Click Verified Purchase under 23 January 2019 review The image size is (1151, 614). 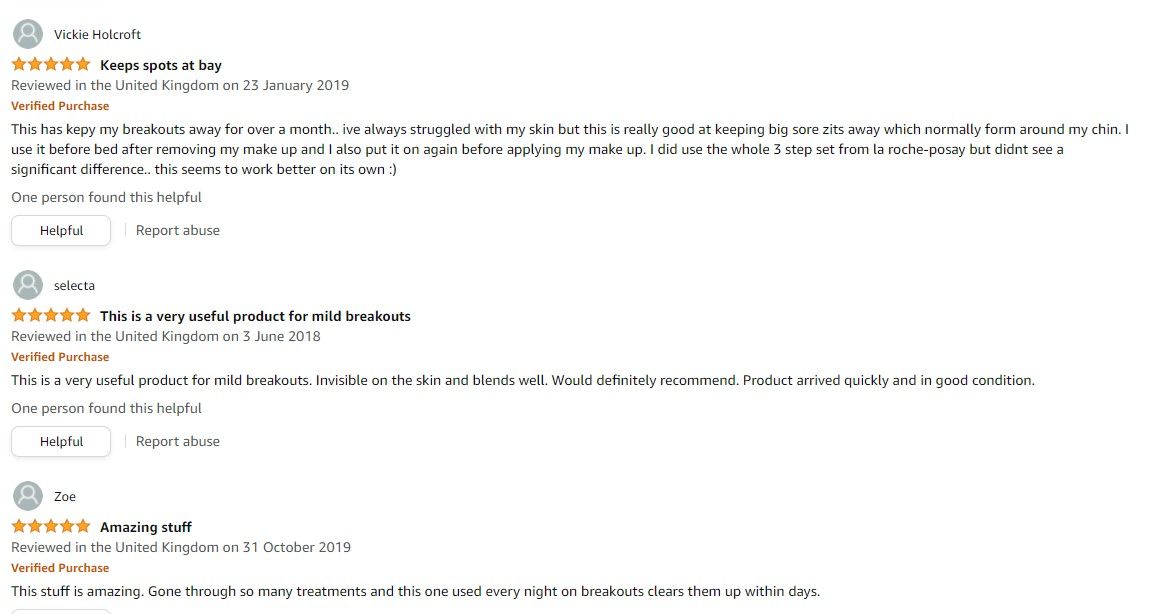(x=60, y=106)
